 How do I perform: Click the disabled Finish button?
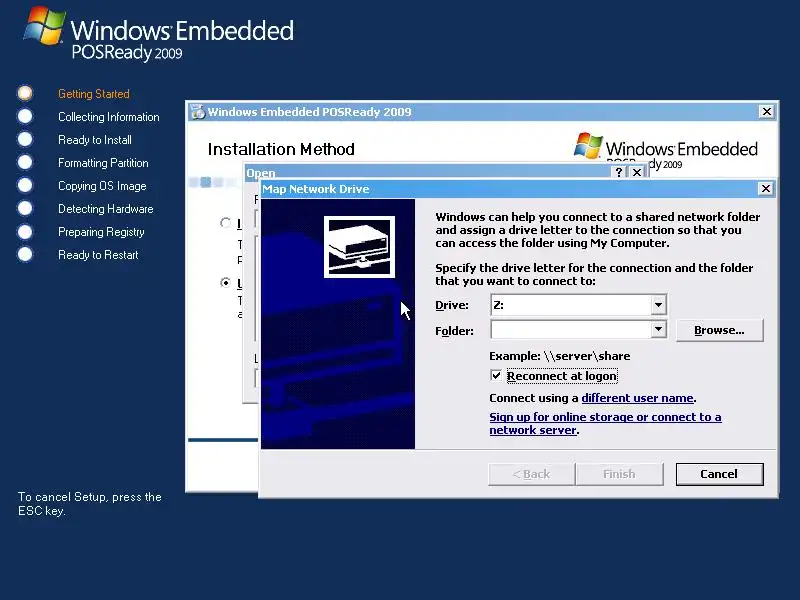619,474
